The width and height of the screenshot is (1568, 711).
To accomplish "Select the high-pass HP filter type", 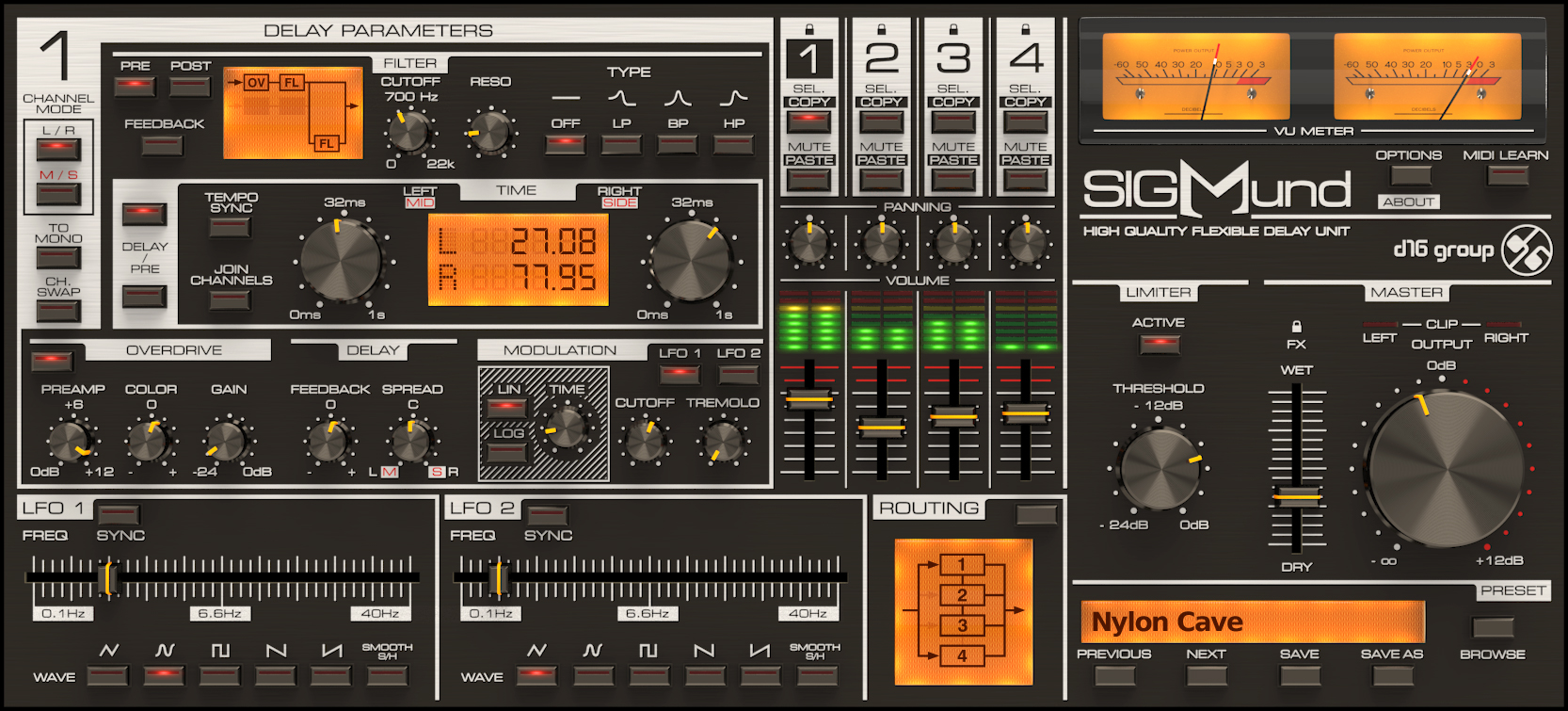I will [x=733, y=144].
